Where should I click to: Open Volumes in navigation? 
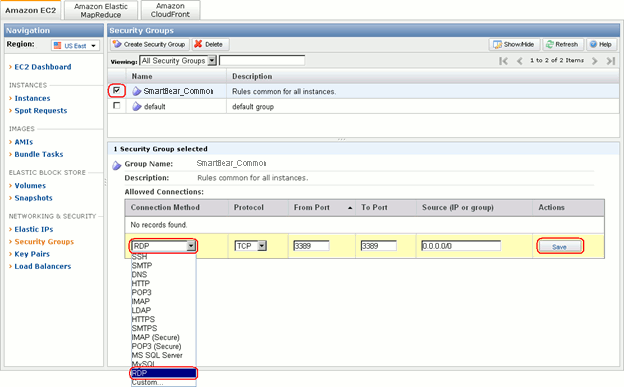30,186
